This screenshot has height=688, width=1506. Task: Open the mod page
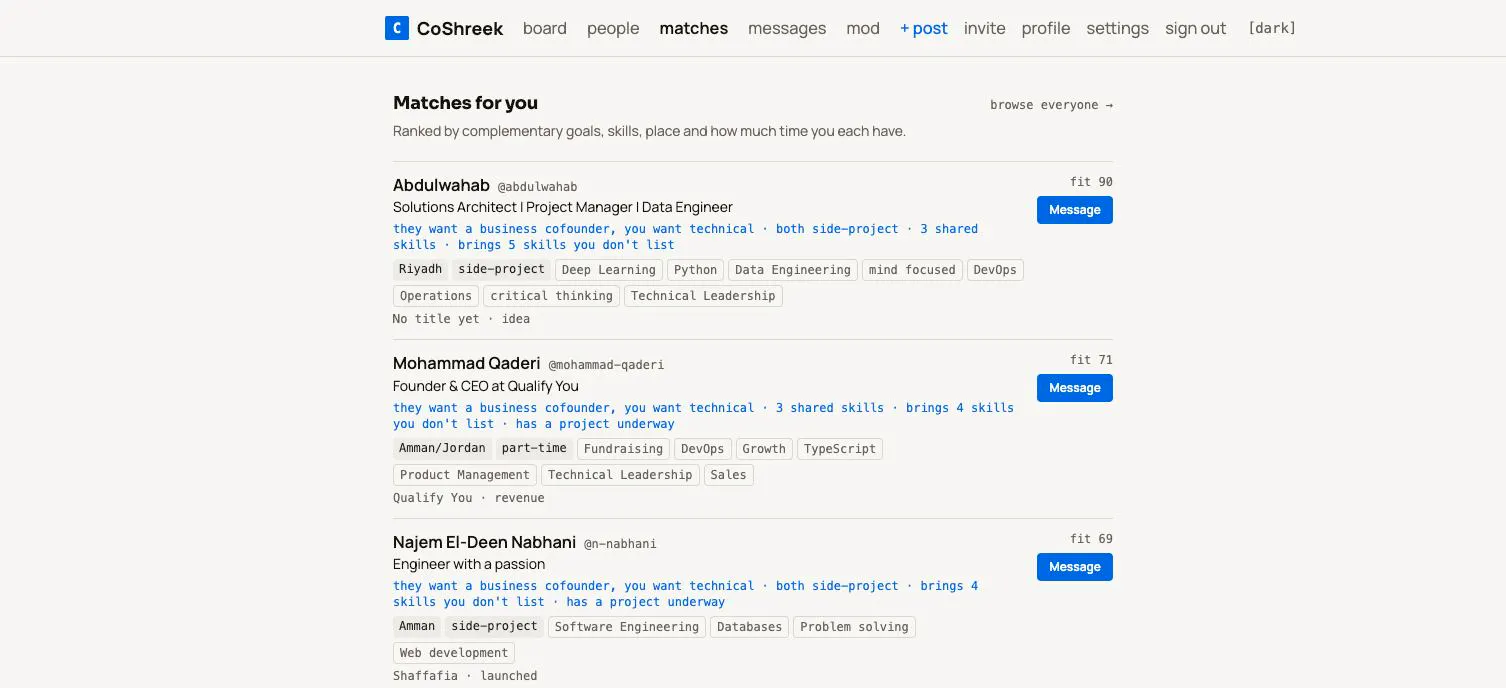pyautogui.click(x=863, y=28)
